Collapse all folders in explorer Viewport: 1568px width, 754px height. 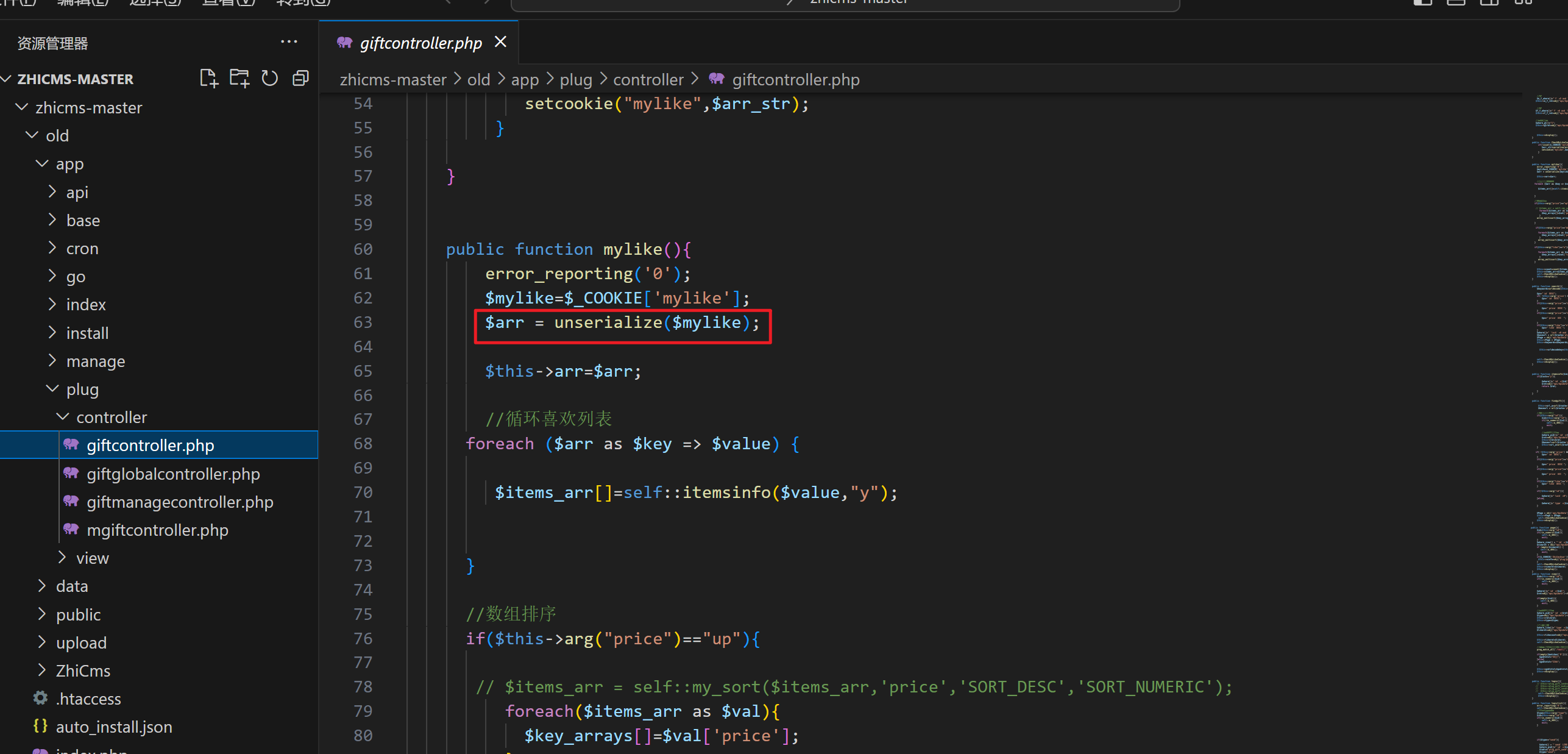(x=300, y=79)
